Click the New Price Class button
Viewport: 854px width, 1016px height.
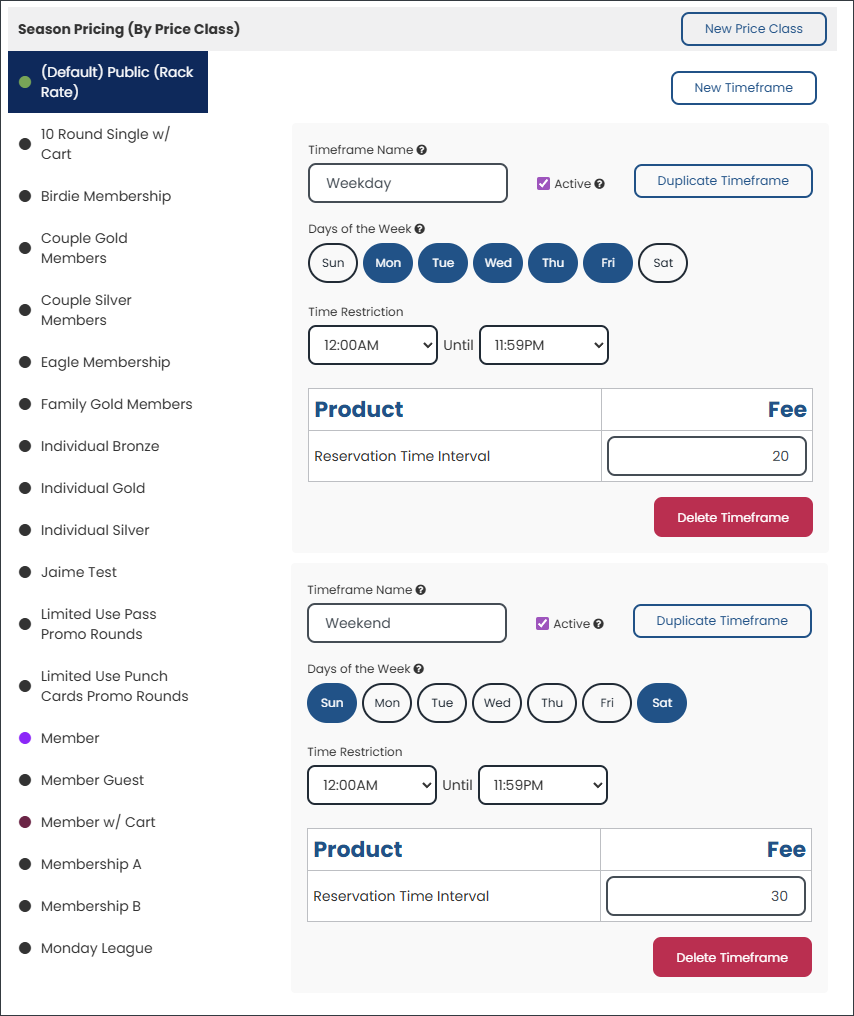coord(754,29)
